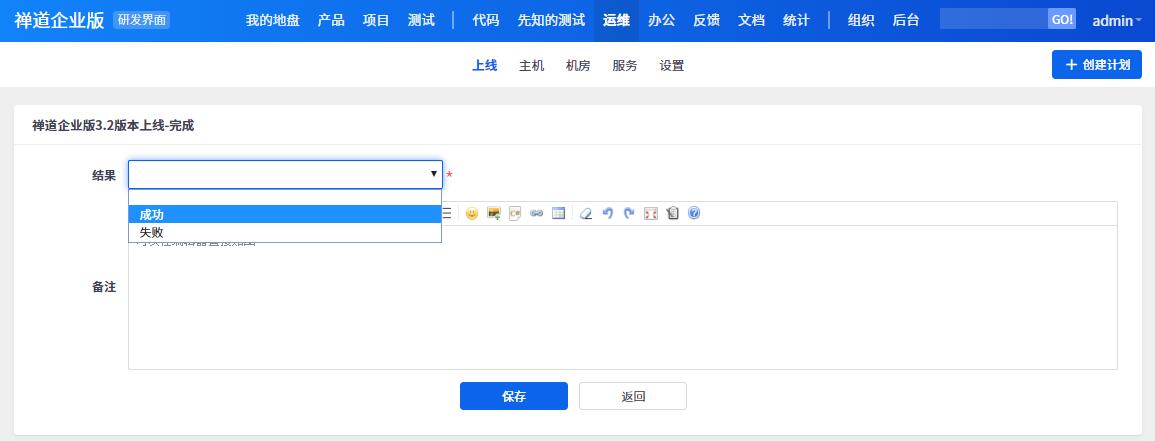
Task: Click the 研发界面 badge
Action: pos(141,20)
